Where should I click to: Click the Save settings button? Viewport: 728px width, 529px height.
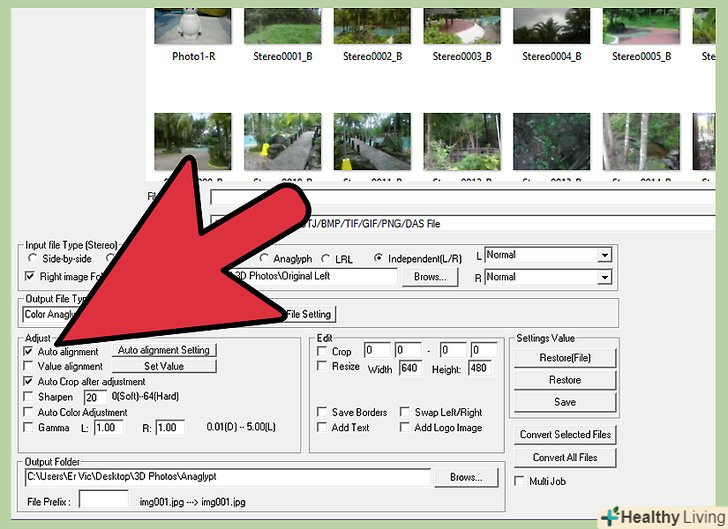pyautogui.click(x=565, y=402)
